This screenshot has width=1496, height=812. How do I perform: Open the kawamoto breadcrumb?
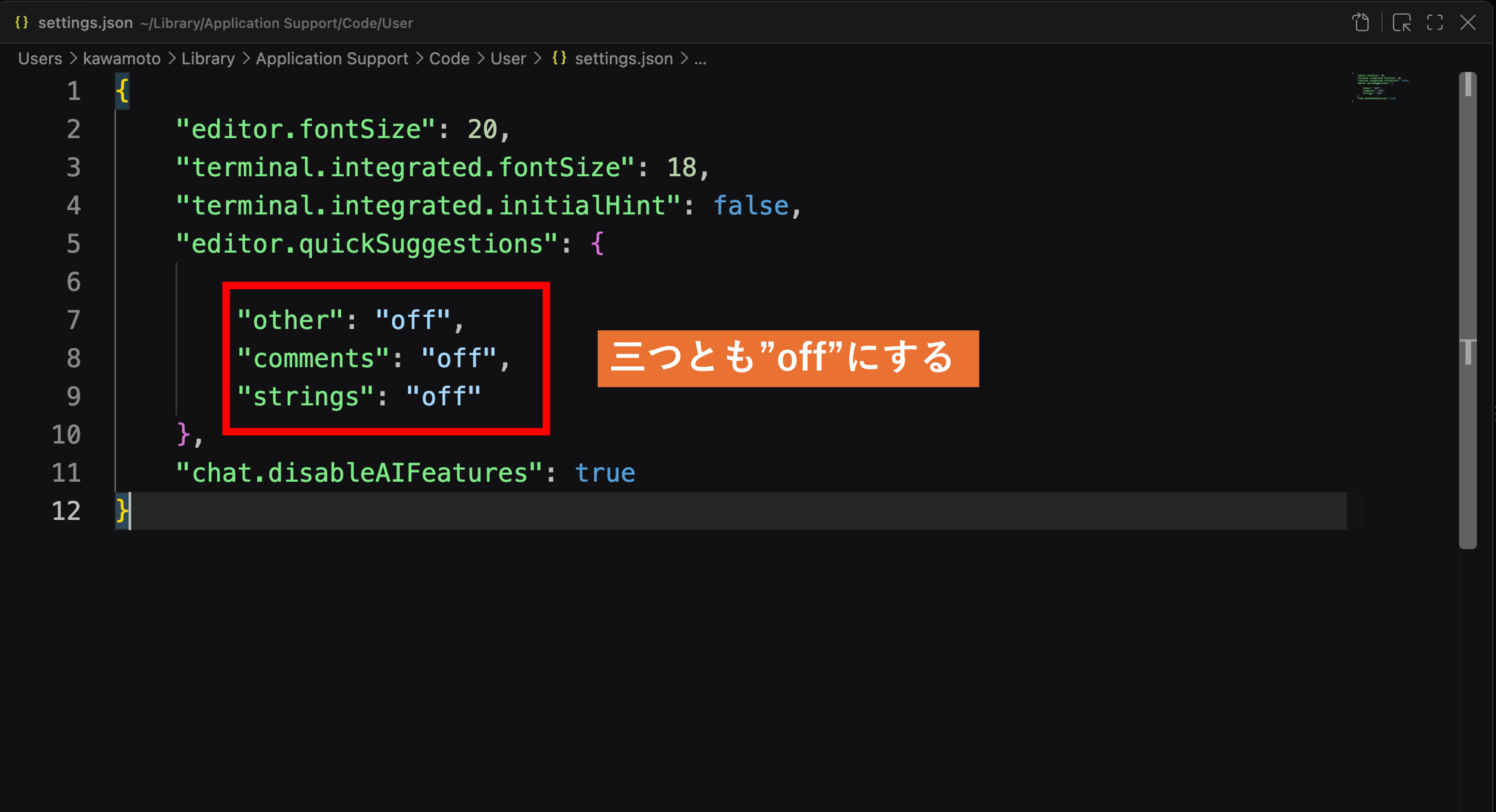click(x=121, y=58)
